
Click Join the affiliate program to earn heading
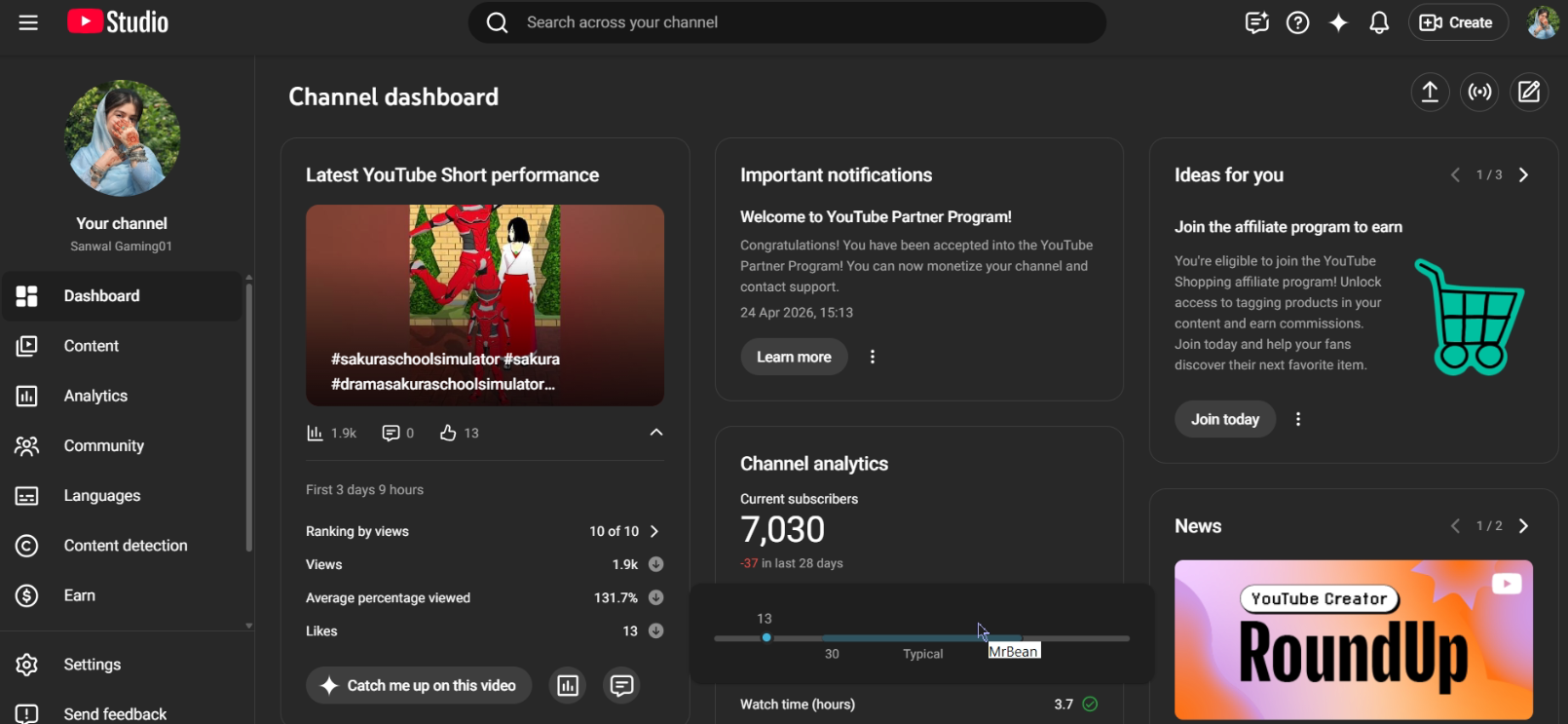tap(1288, 227)
